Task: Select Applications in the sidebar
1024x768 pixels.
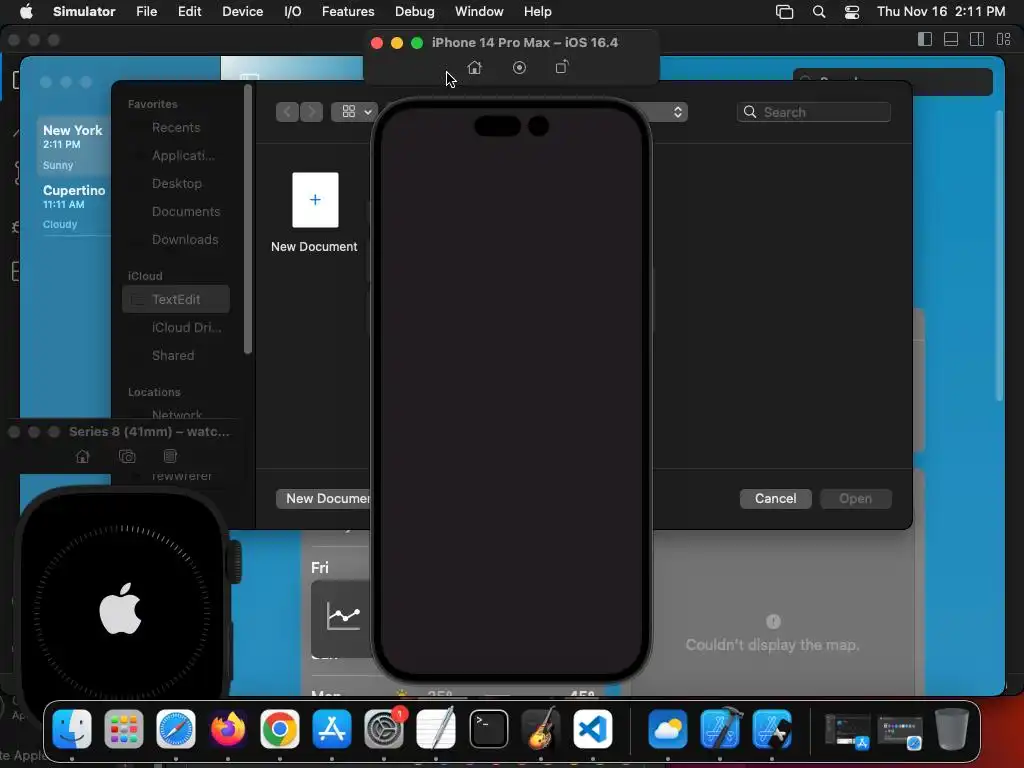Action: 176,155
